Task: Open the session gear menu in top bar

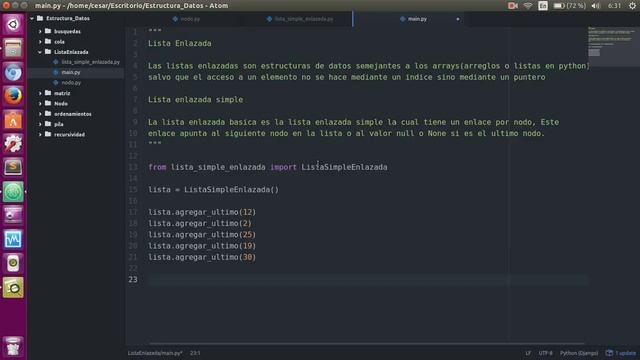Action: pyautogui.click(x=632, y=6)
